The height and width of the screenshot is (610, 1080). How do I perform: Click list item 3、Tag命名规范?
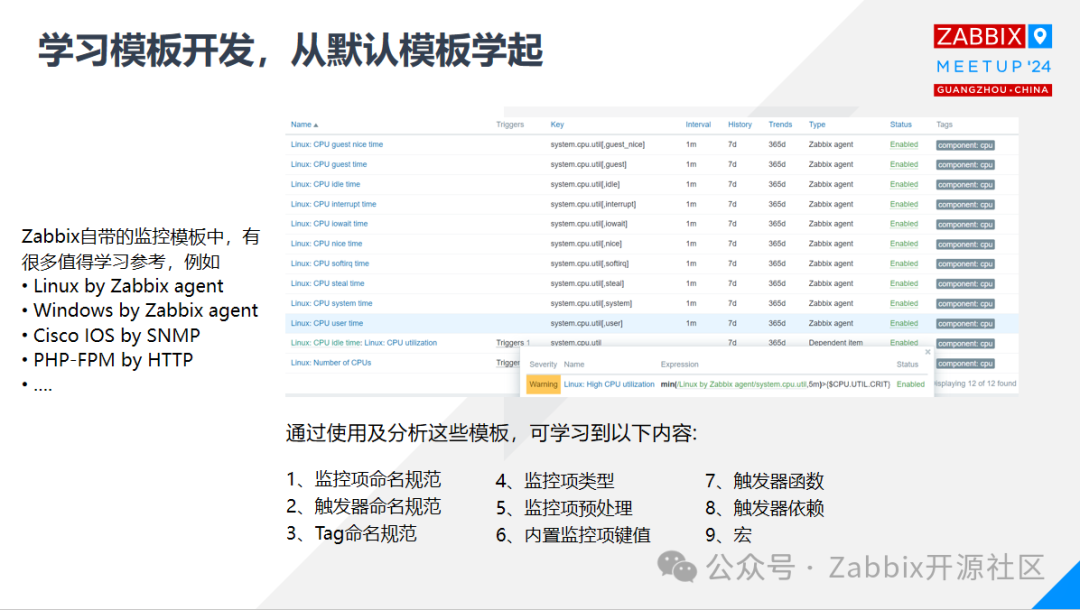[351, 534]
